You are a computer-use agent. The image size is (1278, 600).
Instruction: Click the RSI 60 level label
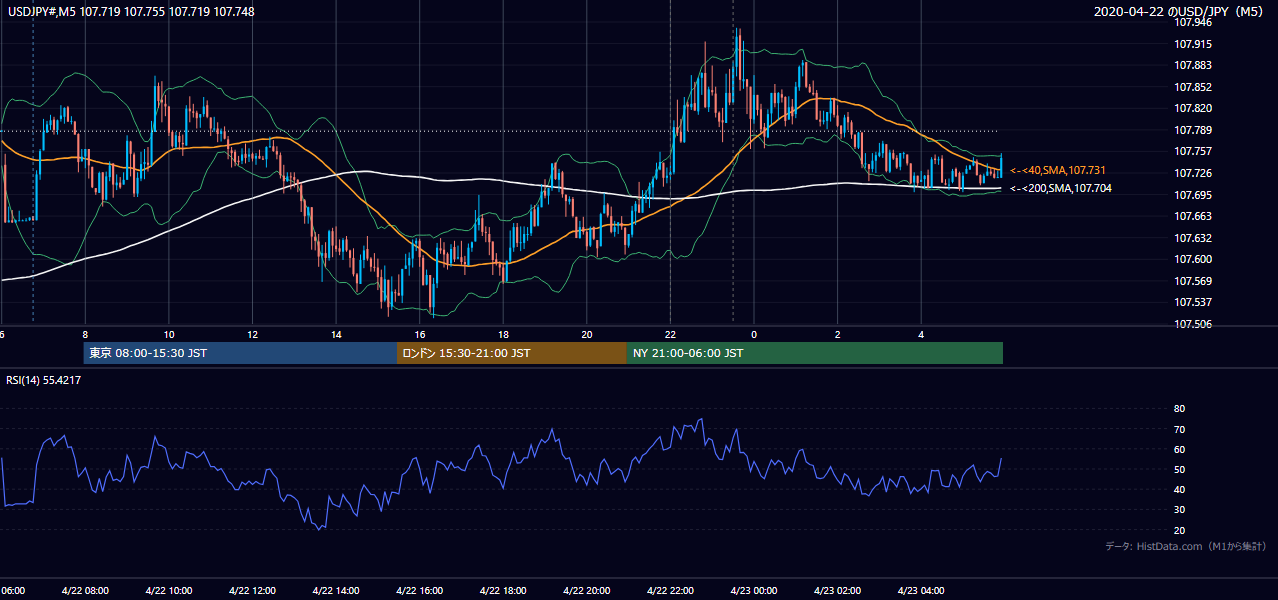tap(1179, 449)
